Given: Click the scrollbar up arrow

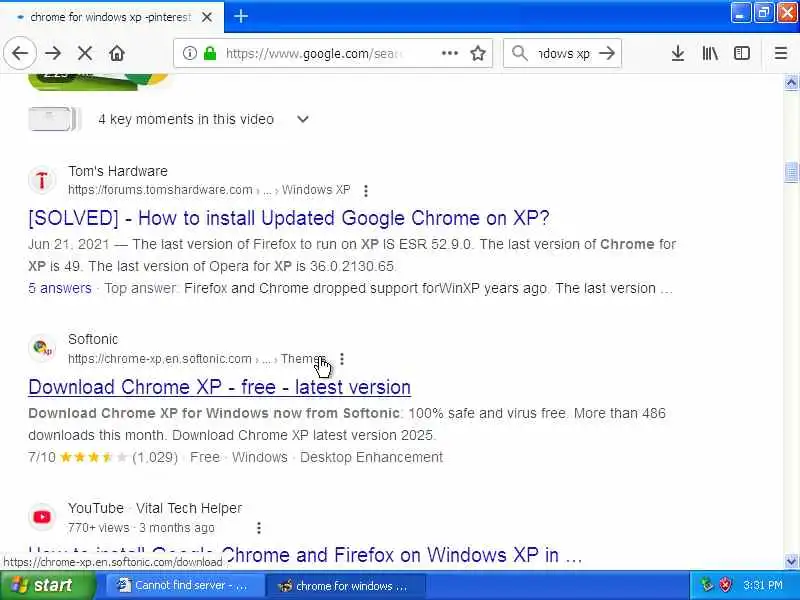Looking at the screenshot, I should (791, 82).
